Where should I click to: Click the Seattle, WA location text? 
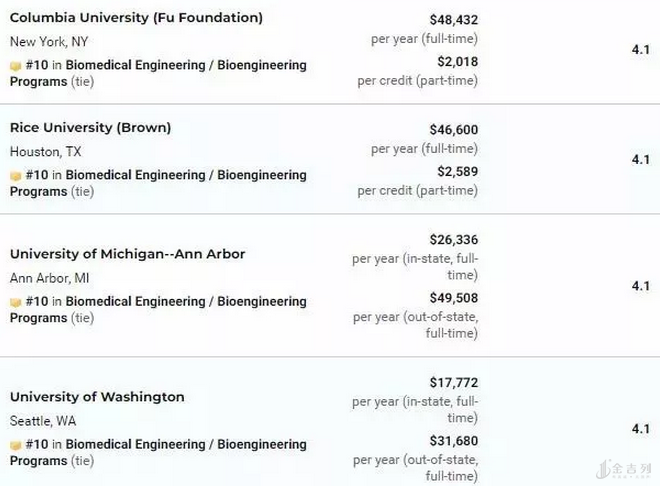(x=43, y=421)
